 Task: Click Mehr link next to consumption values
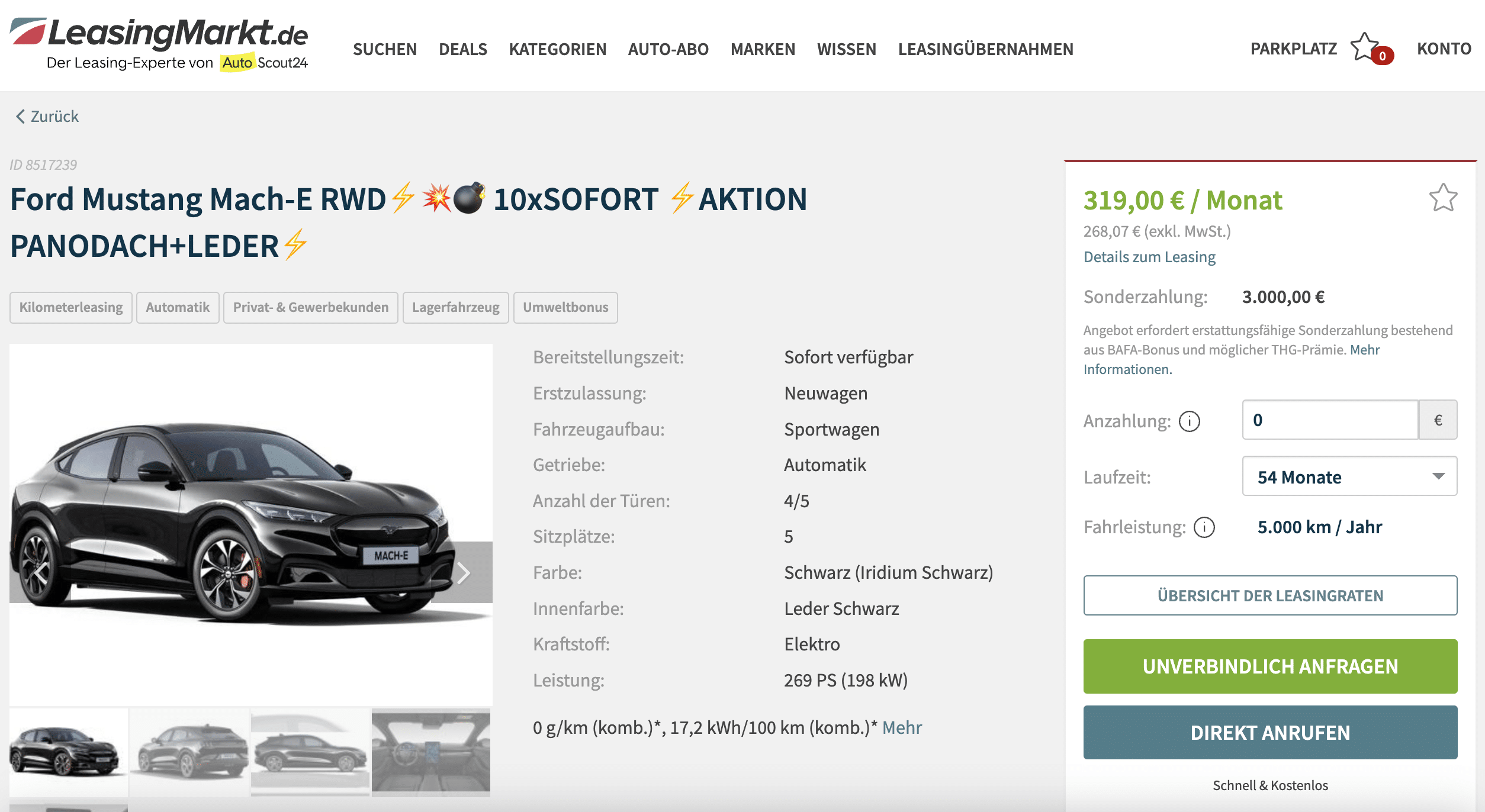[902, 727]
